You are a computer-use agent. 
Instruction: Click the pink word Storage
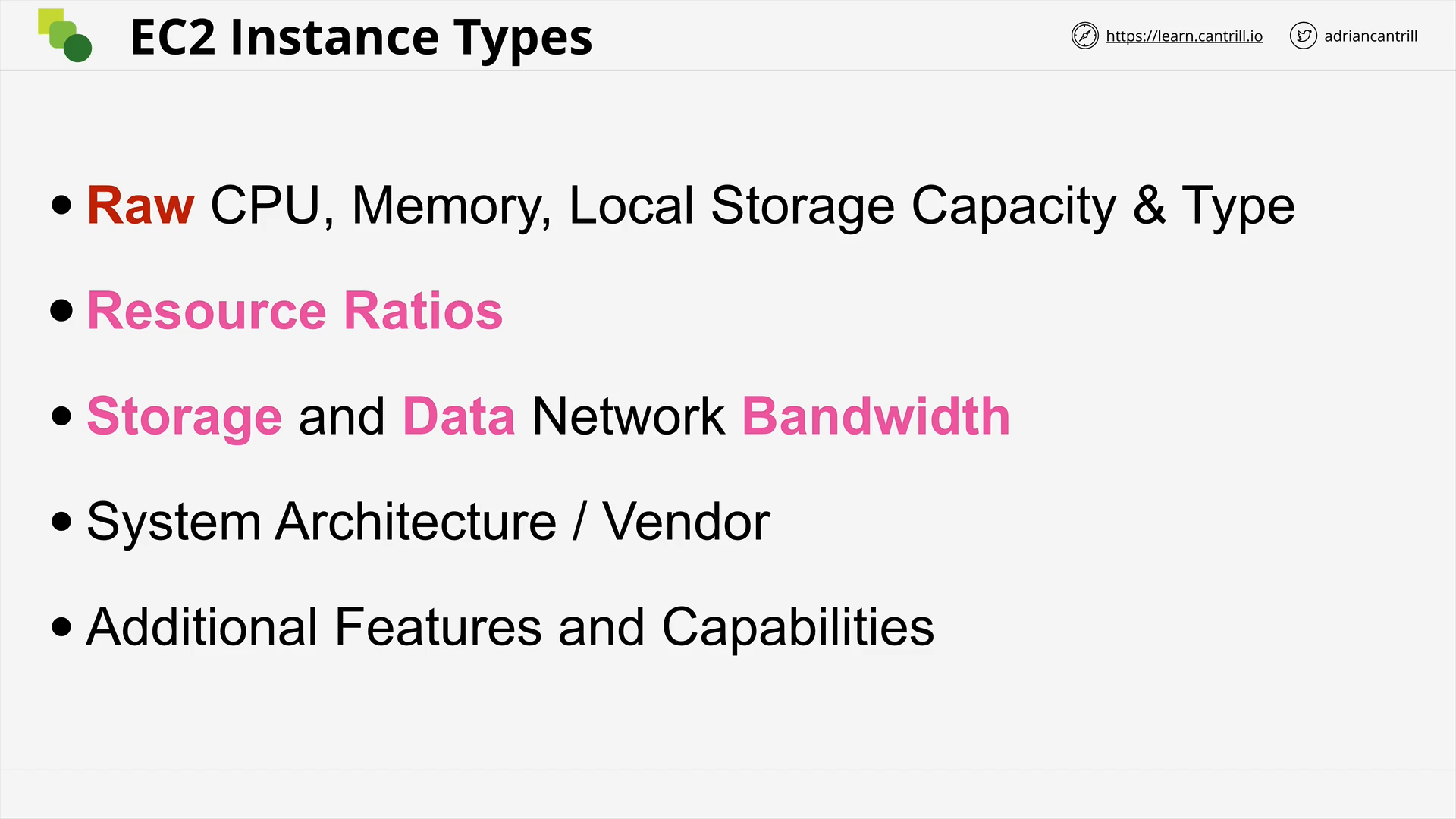tap(184, 416)
